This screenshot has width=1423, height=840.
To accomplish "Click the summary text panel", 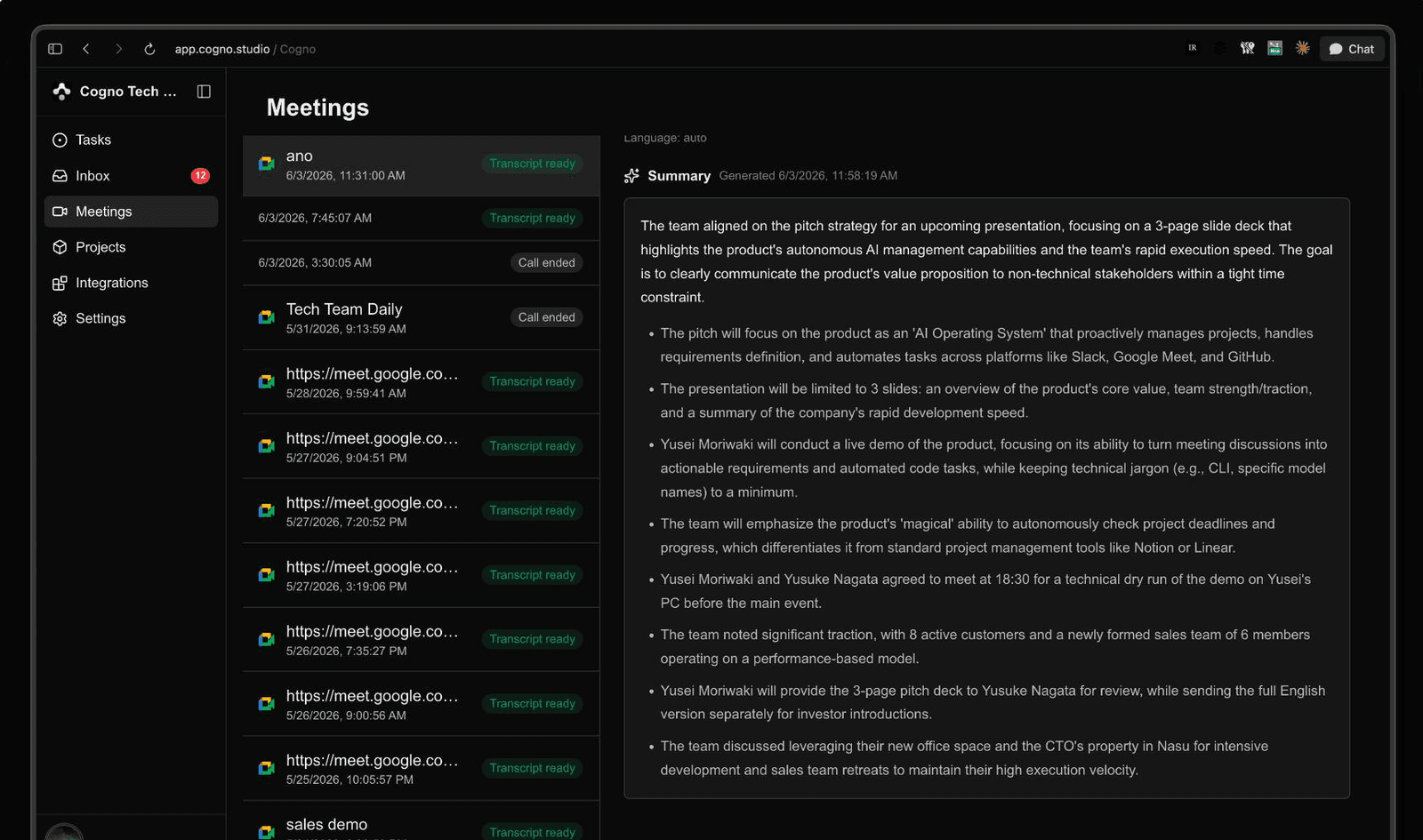I will pos(986,498).
